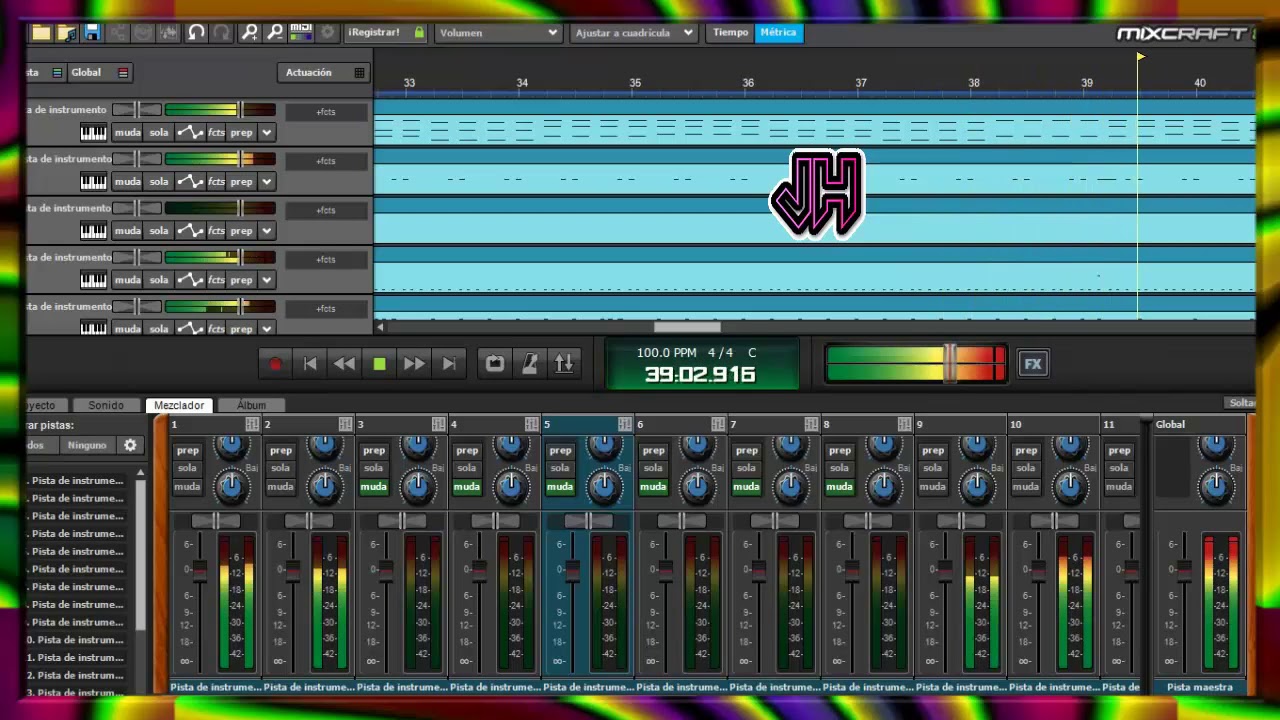Image resolution: width=1280 pixels, height=720 pixels.
Task: Click mixer channel 8 grid icon
Action: click(904, 425)
